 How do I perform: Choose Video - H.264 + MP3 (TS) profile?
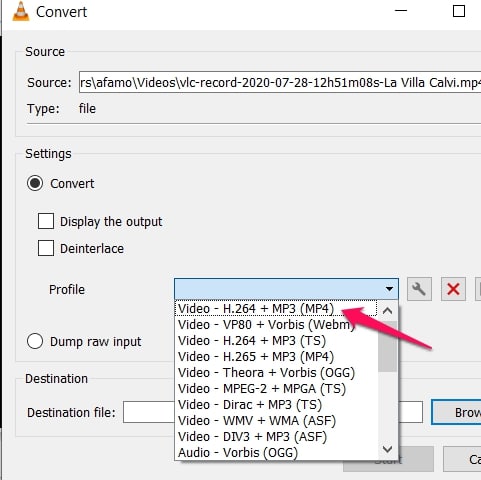276,340
